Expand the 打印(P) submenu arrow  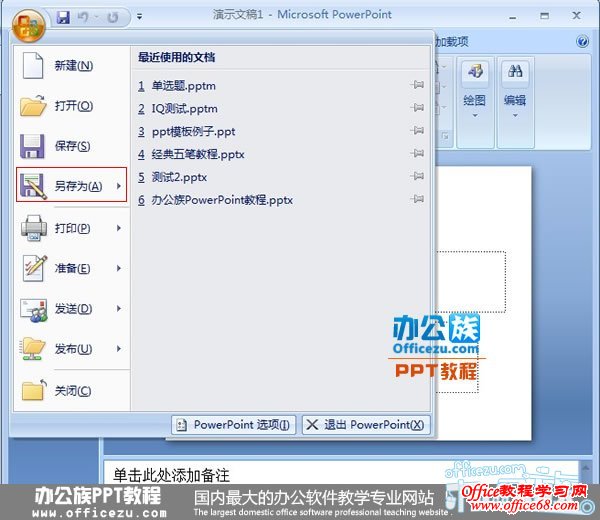coord(119,228)
